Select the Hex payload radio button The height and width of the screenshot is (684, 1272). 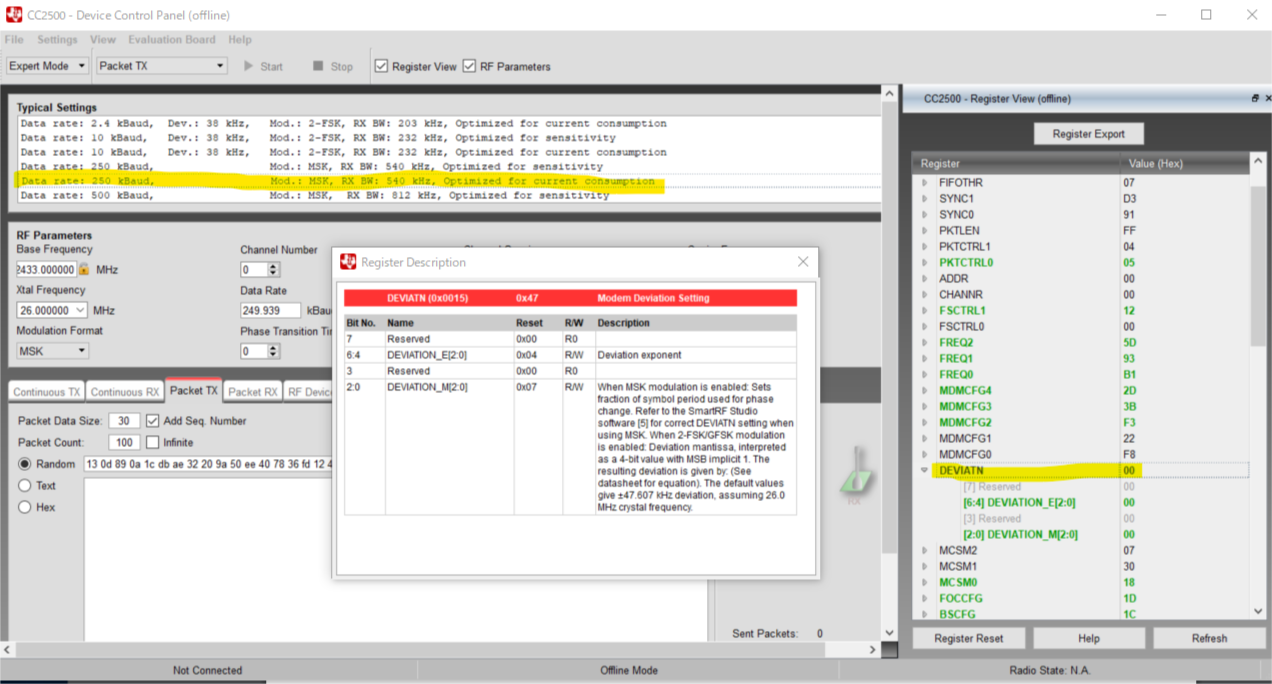click(x=25, y=507)
